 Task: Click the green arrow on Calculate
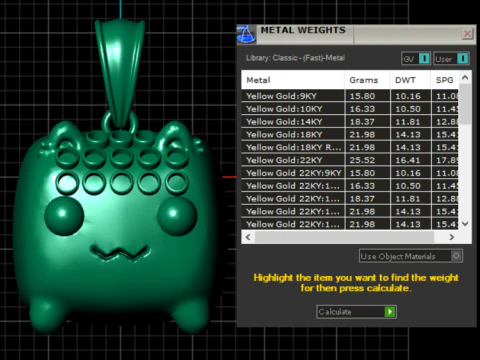pos(390,312)
